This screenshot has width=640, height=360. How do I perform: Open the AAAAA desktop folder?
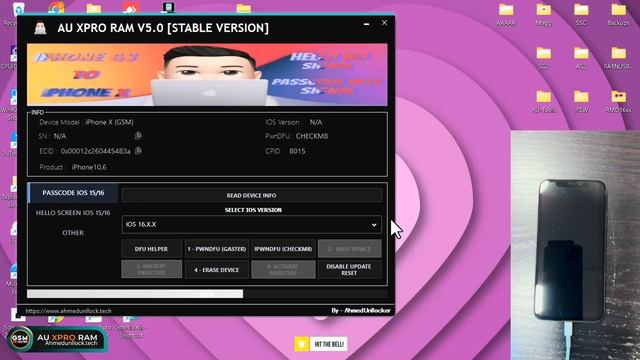506,15
